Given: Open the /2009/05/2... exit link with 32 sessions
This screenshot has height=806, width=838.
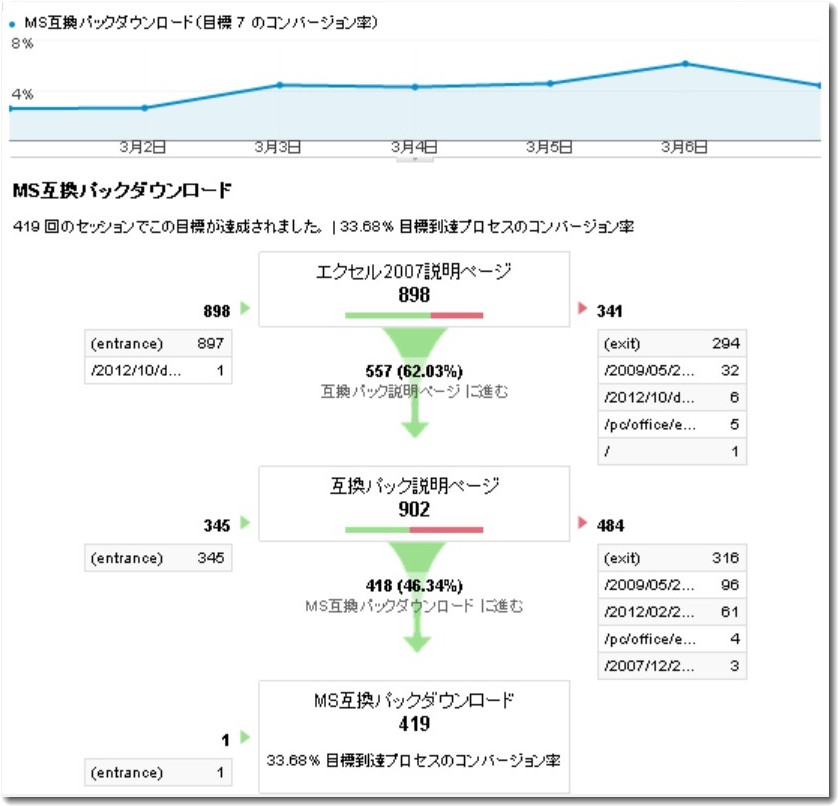Looking at the screenshot, I should (668, 369).
